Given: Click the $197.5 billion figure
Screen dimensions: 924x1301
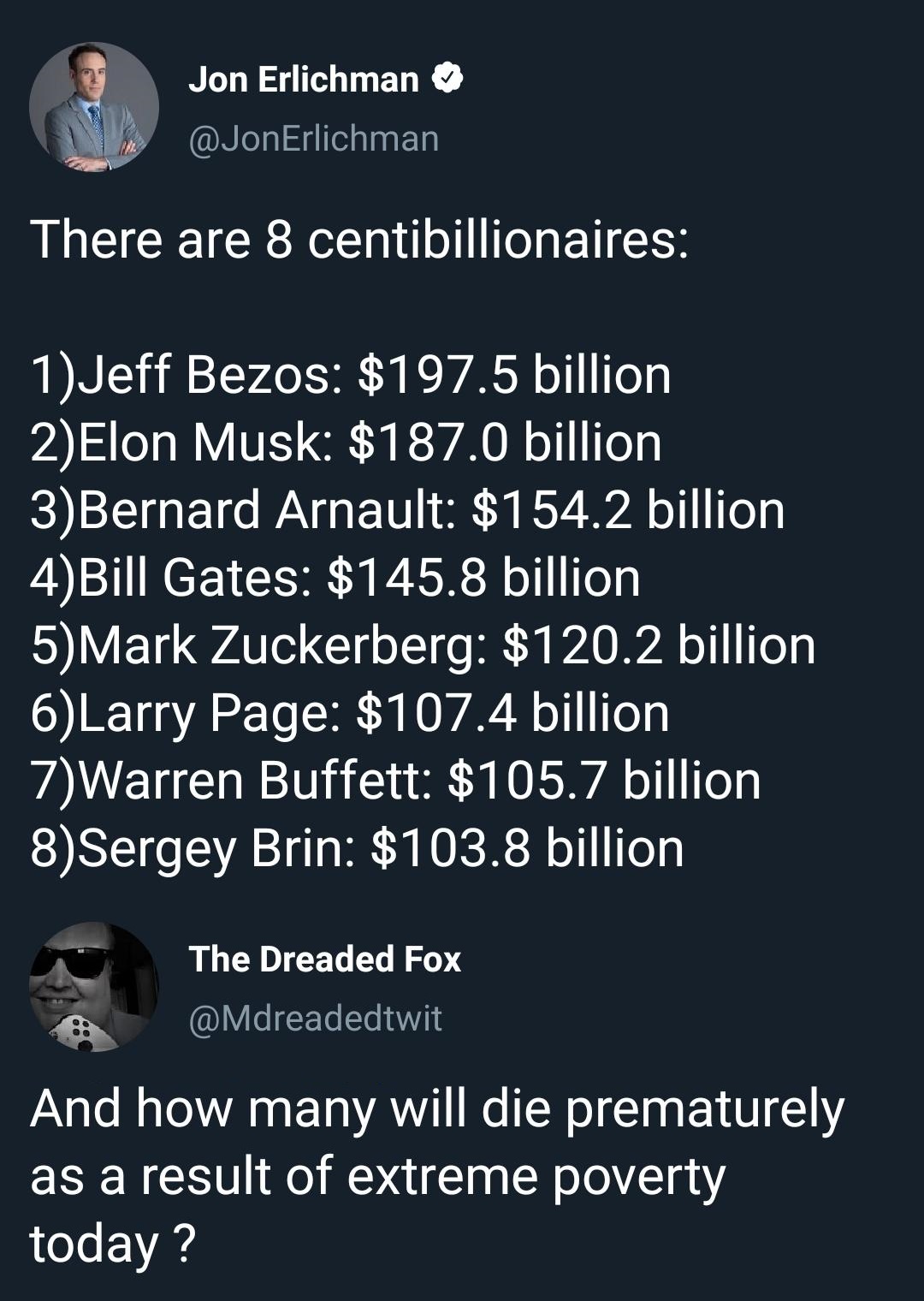Looking at the screenshot, I should pos(513,376).
